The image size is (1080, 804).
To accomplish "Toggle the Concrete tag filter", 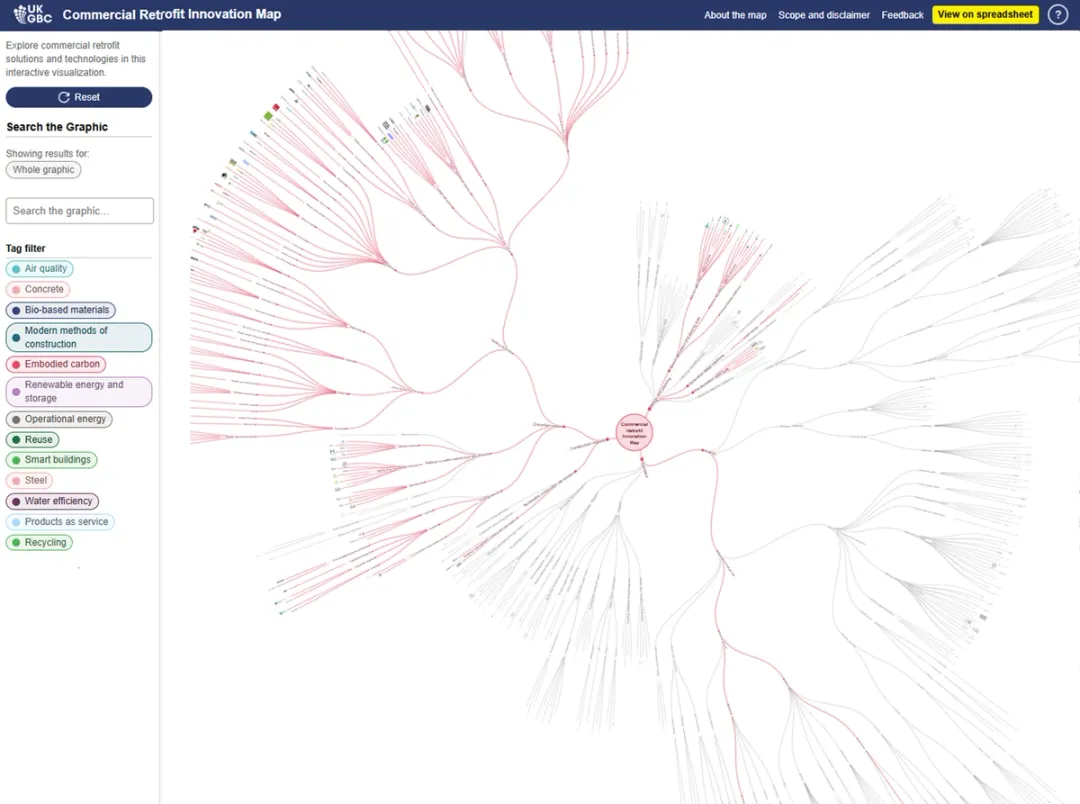I will tap(38, 289).
